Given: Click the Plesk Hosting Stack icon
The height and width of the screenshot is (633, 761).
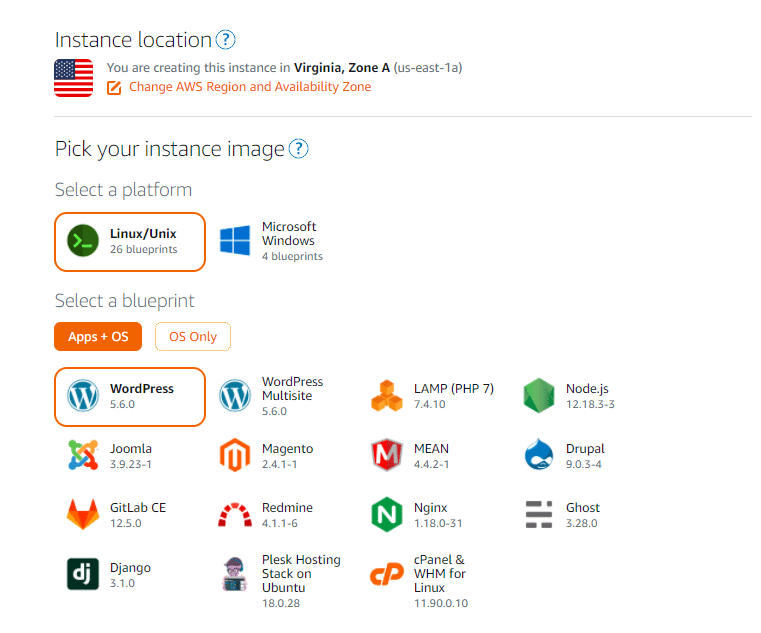Looking at the screenshot, I should coord(235,574).
